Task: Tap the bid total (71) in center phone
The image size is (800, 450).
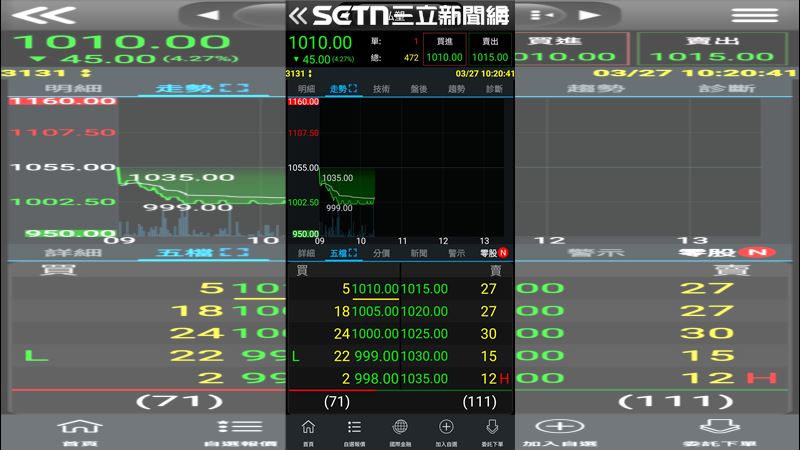Action: click(337, 402)
